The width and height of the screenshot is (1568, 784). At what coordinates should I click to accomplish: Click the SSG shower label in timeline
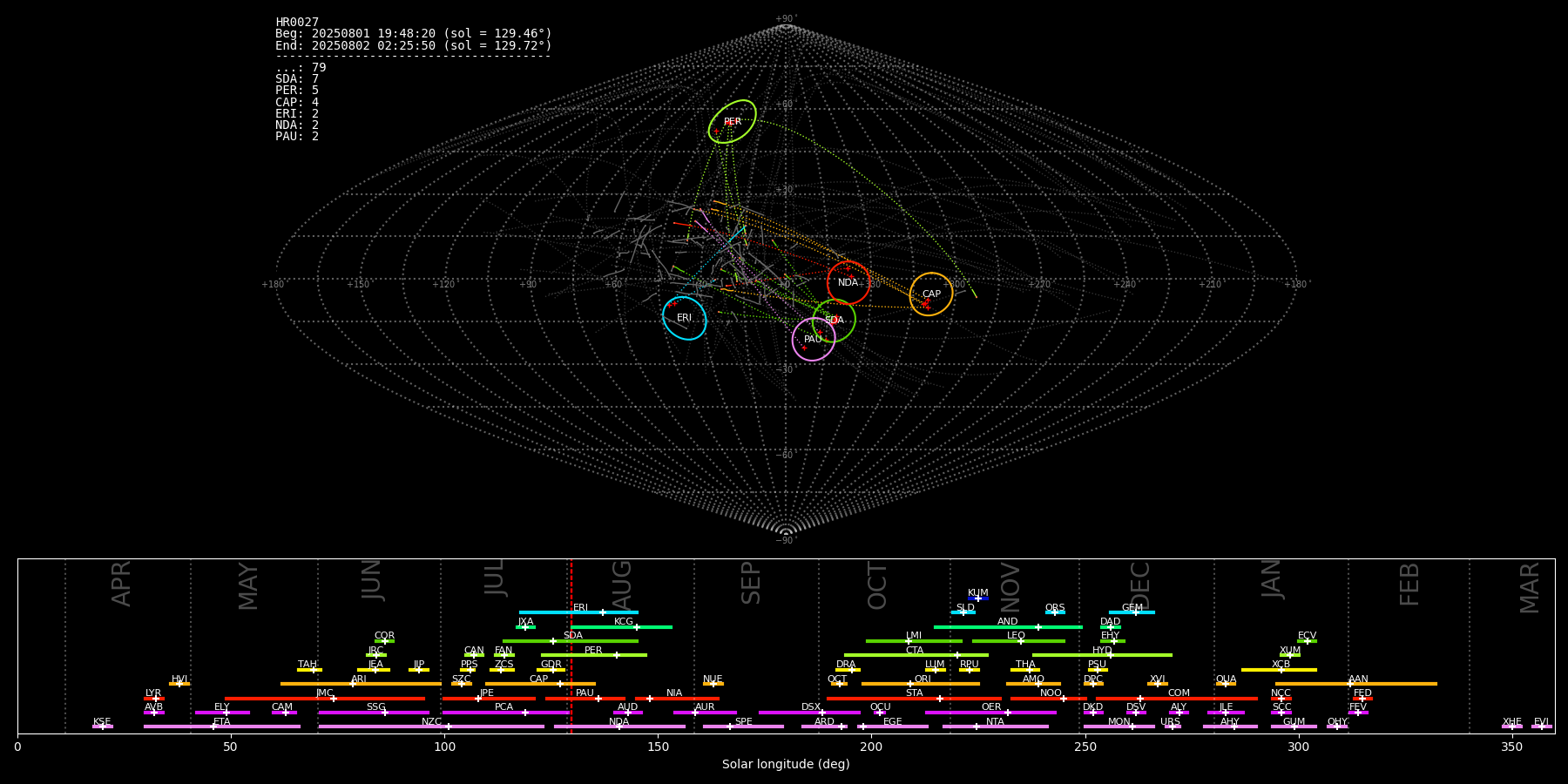pyautogui.click(x=376, y=707)
